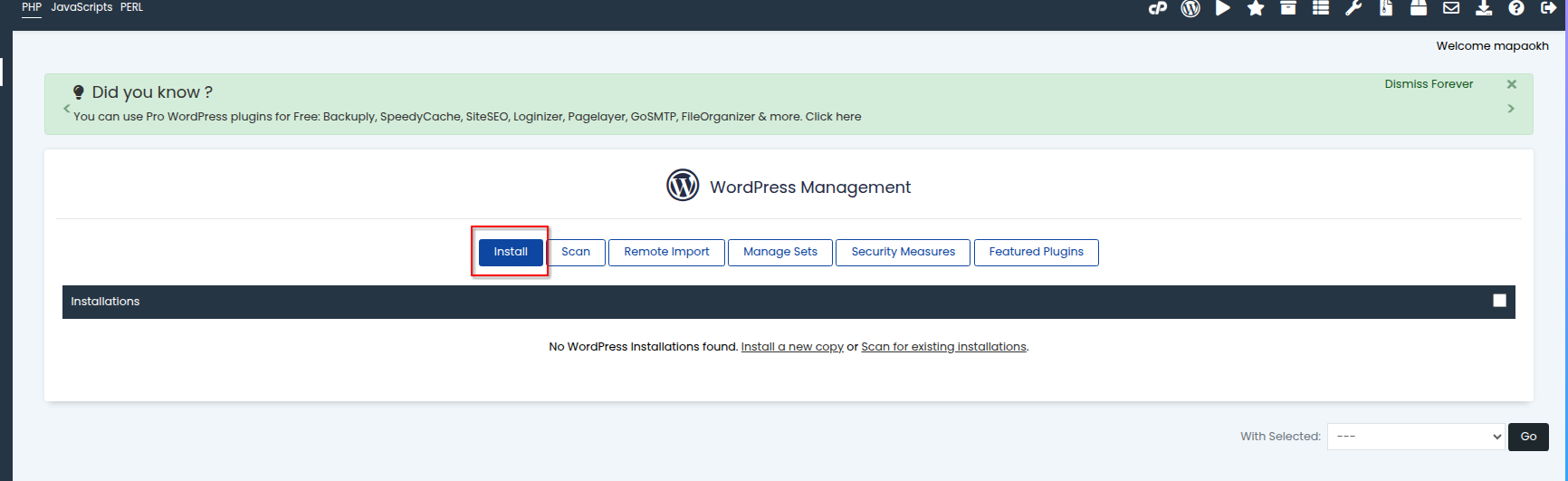Open the WordPress manager icon in top bar
This screenshot has height=481, width=1568.
coord(1190,8)
